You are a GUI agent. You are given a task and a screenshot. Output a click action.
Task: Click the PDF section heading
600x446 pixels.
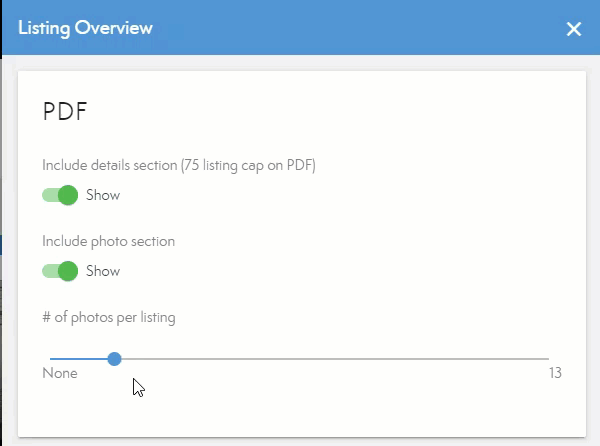(x=66, y=111)
